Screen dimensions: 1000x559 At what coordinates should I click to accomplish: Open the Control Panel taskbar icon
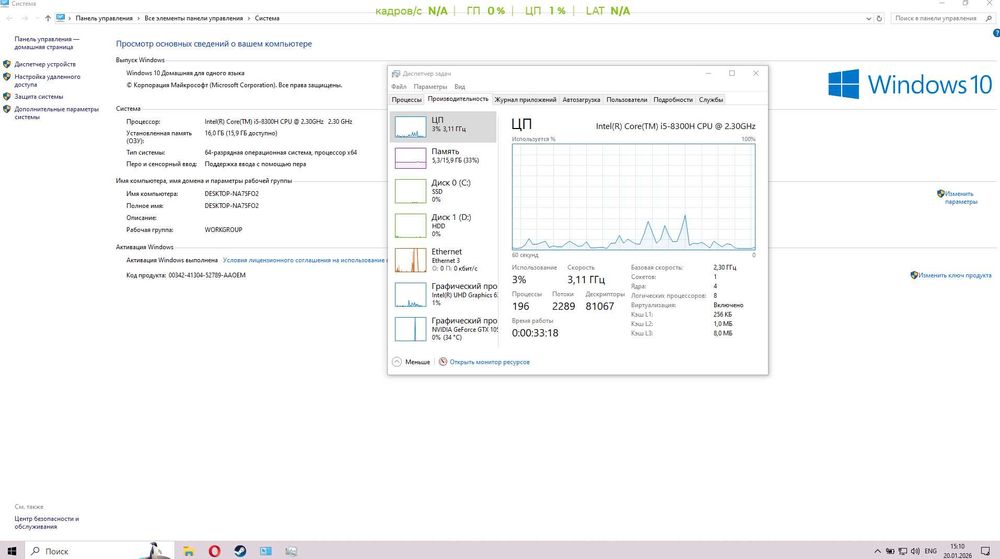(265, 551)
